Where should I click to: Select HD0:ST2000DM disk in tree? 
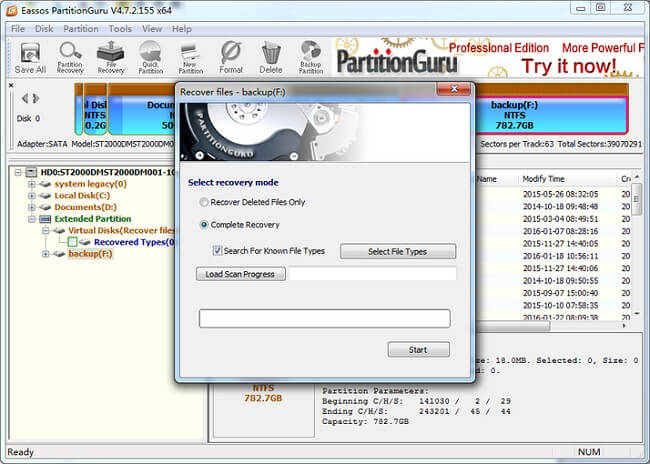pos(107,172)
